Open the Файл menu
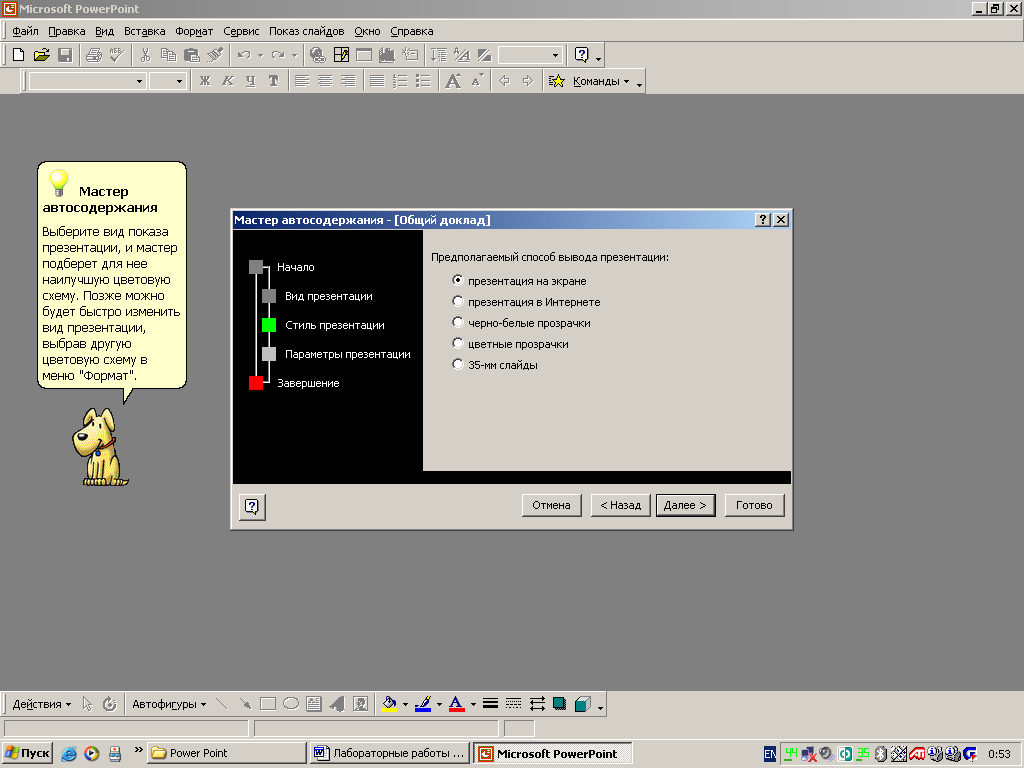 25,31
